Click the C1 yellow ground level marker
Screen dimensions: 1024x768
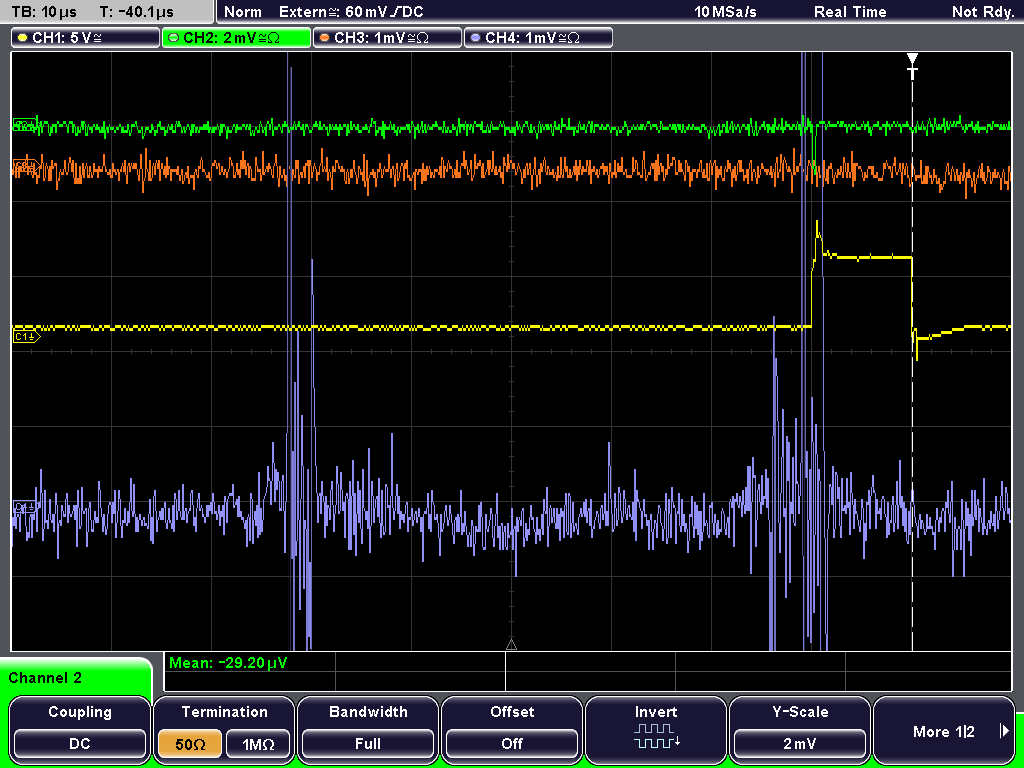coord(27,336)
